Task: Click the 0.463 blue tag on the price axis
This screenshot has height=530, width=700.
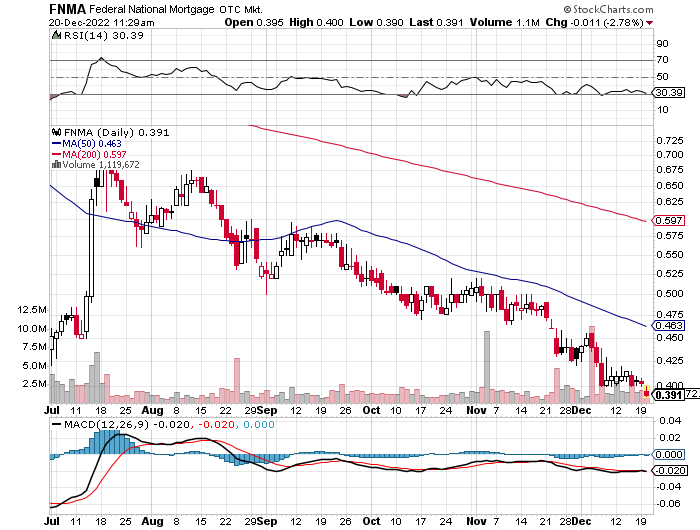Action: 669,326
